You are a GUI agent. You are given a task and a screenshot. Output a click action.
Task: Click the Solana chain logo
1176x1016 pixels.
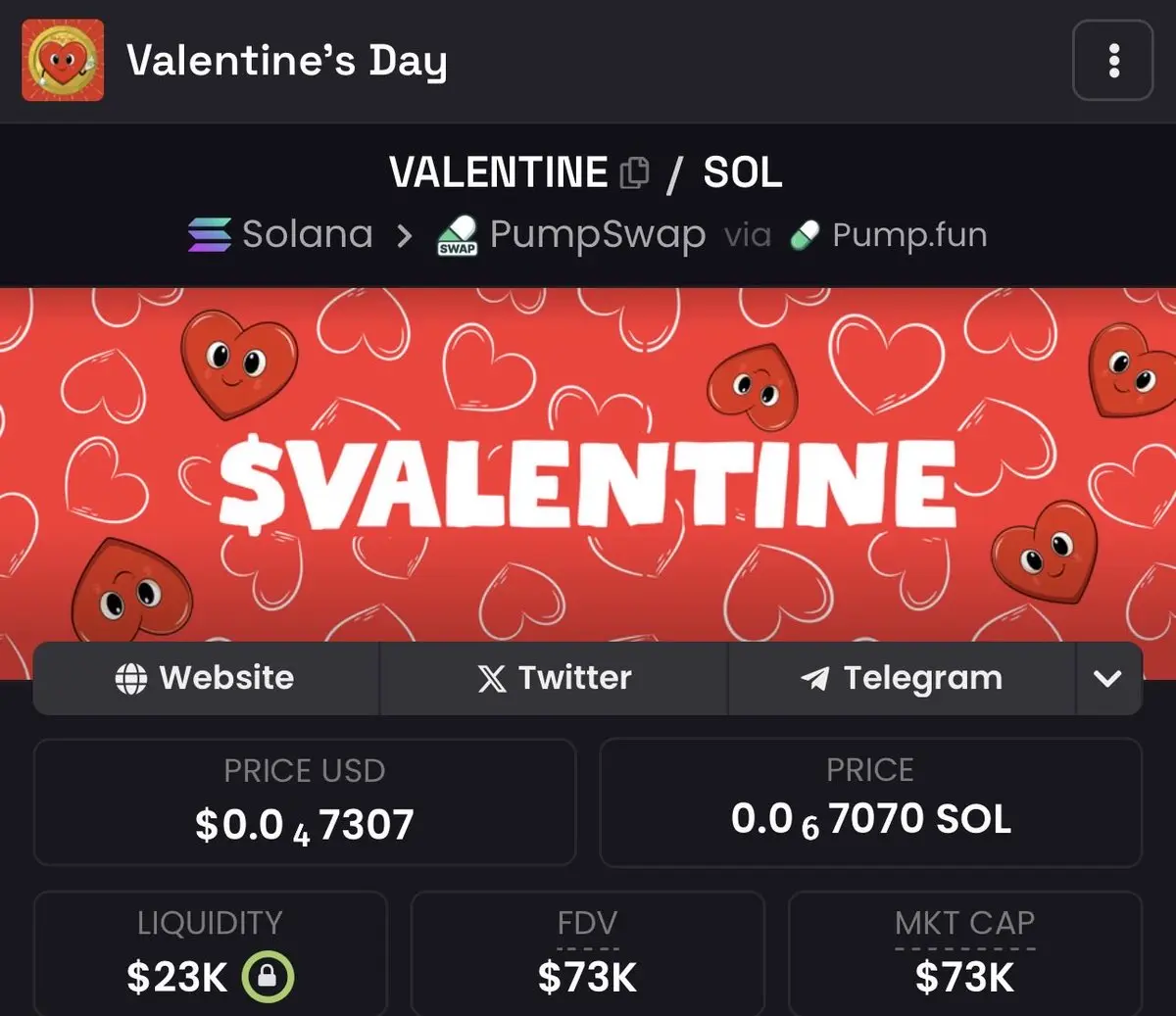pyautogui.click(x=210, y=235)
